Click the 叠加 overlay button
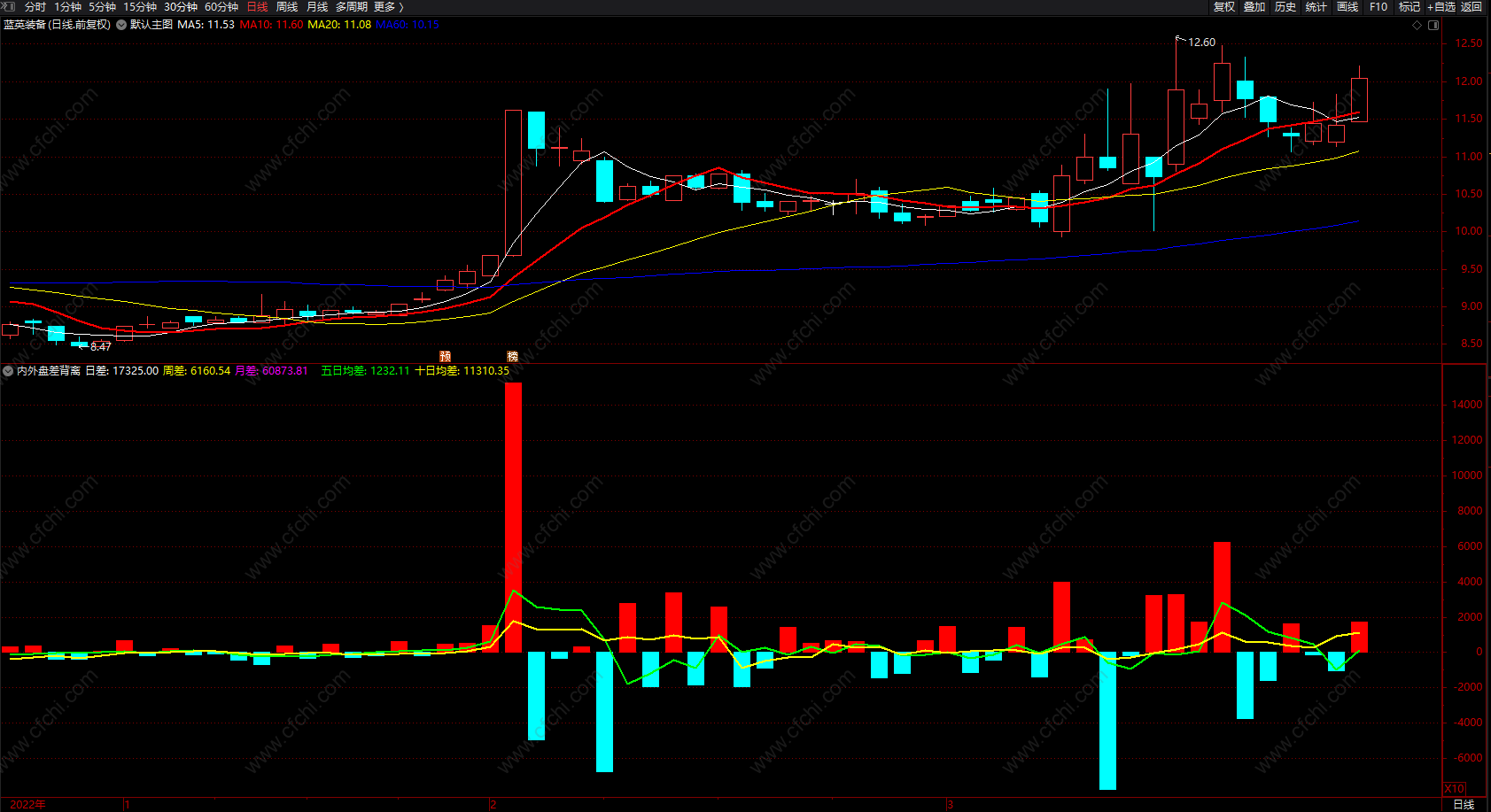Image resolution: width=1491 pixels, height=812 pixels. coord(1254,7)
